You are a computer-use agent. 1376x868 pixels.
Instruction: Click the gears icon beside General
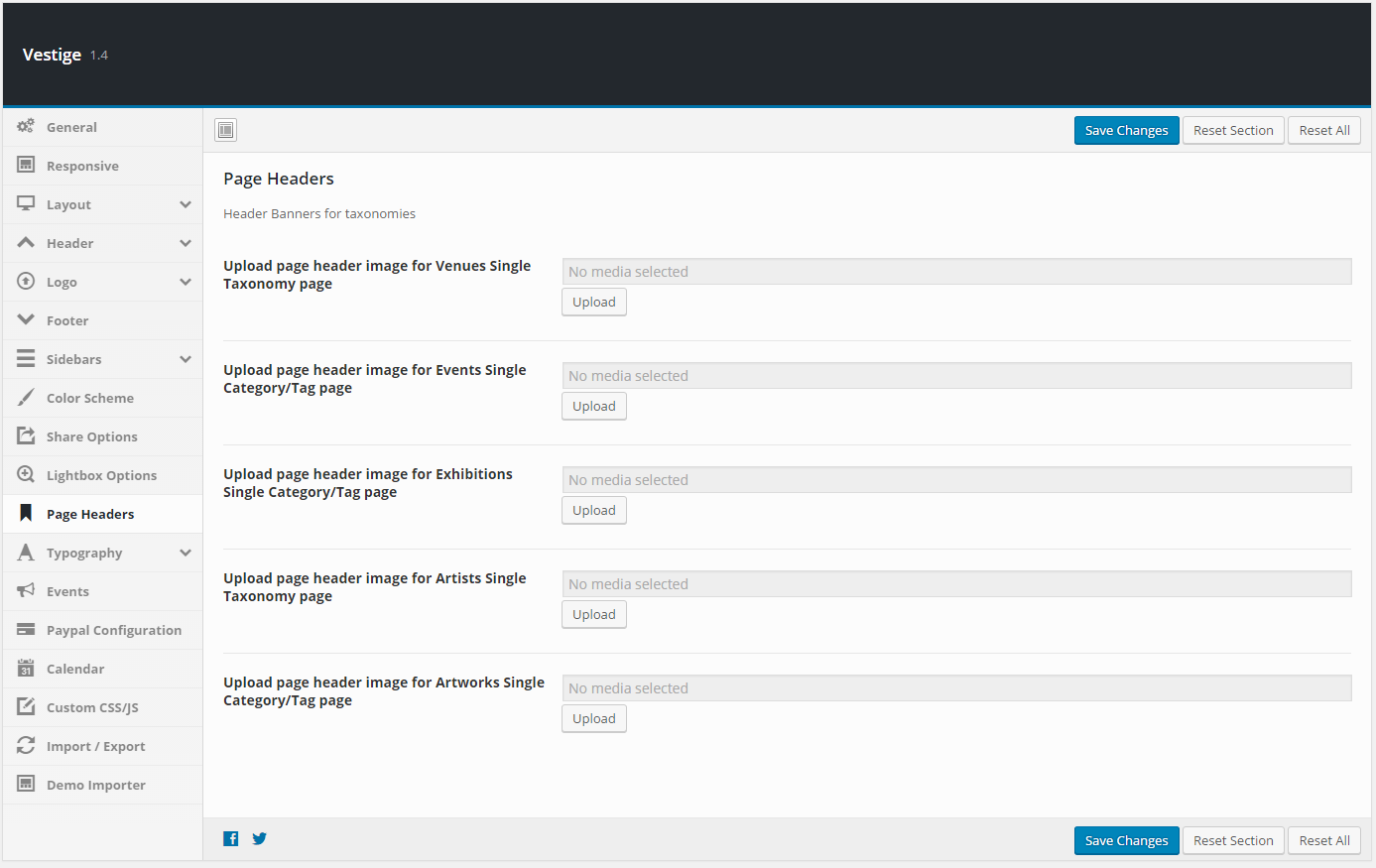[26, 126]
